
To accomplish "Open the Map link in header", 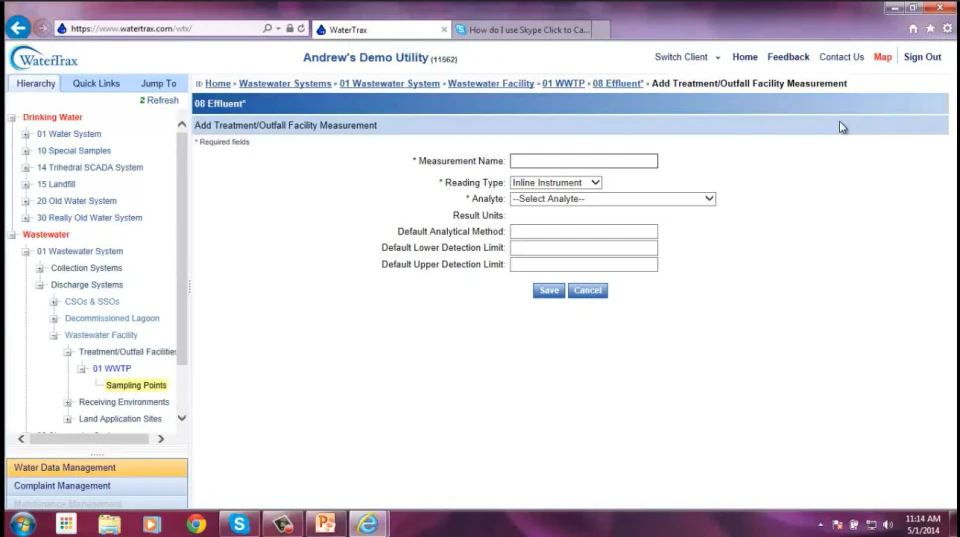I will (882, 57).
